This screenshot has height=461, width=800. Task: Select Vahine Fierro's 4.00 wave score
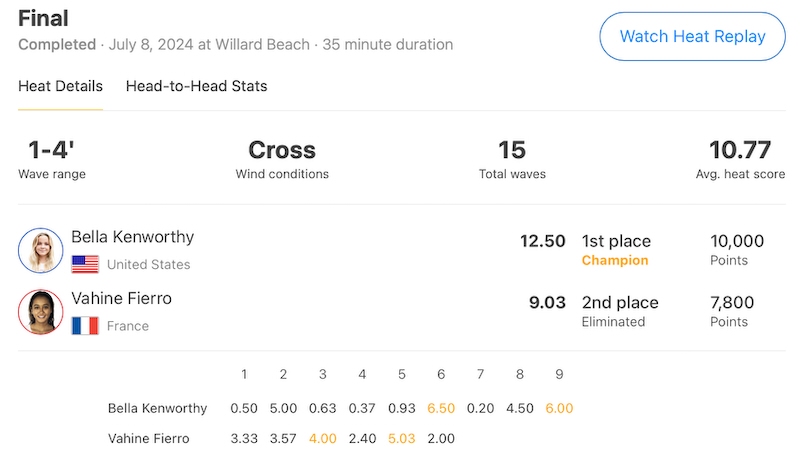pos(322,439)
